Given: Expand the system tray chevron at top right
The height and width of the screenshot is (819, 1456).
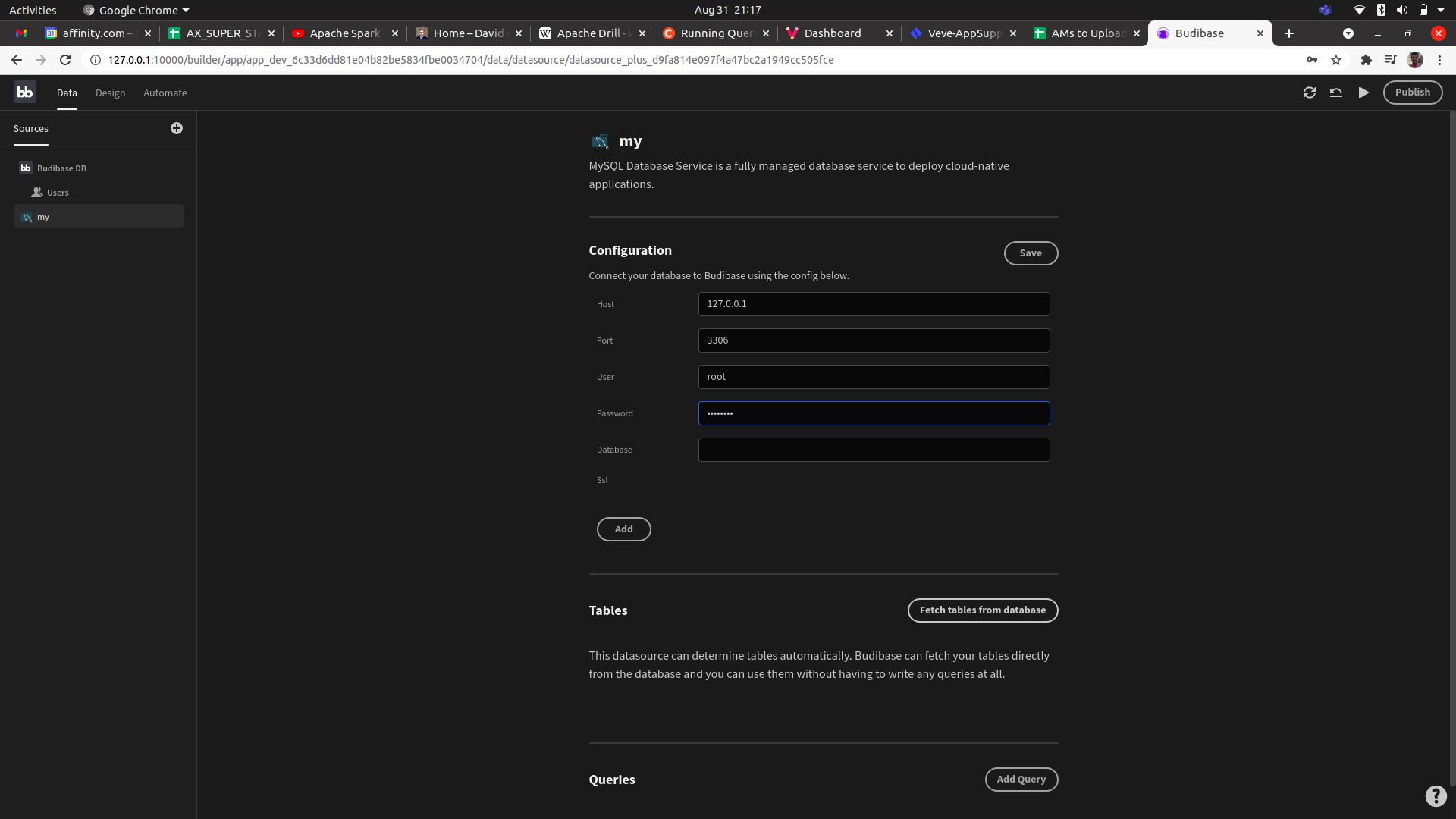Looking at the screenshot, I should 1443,10.
